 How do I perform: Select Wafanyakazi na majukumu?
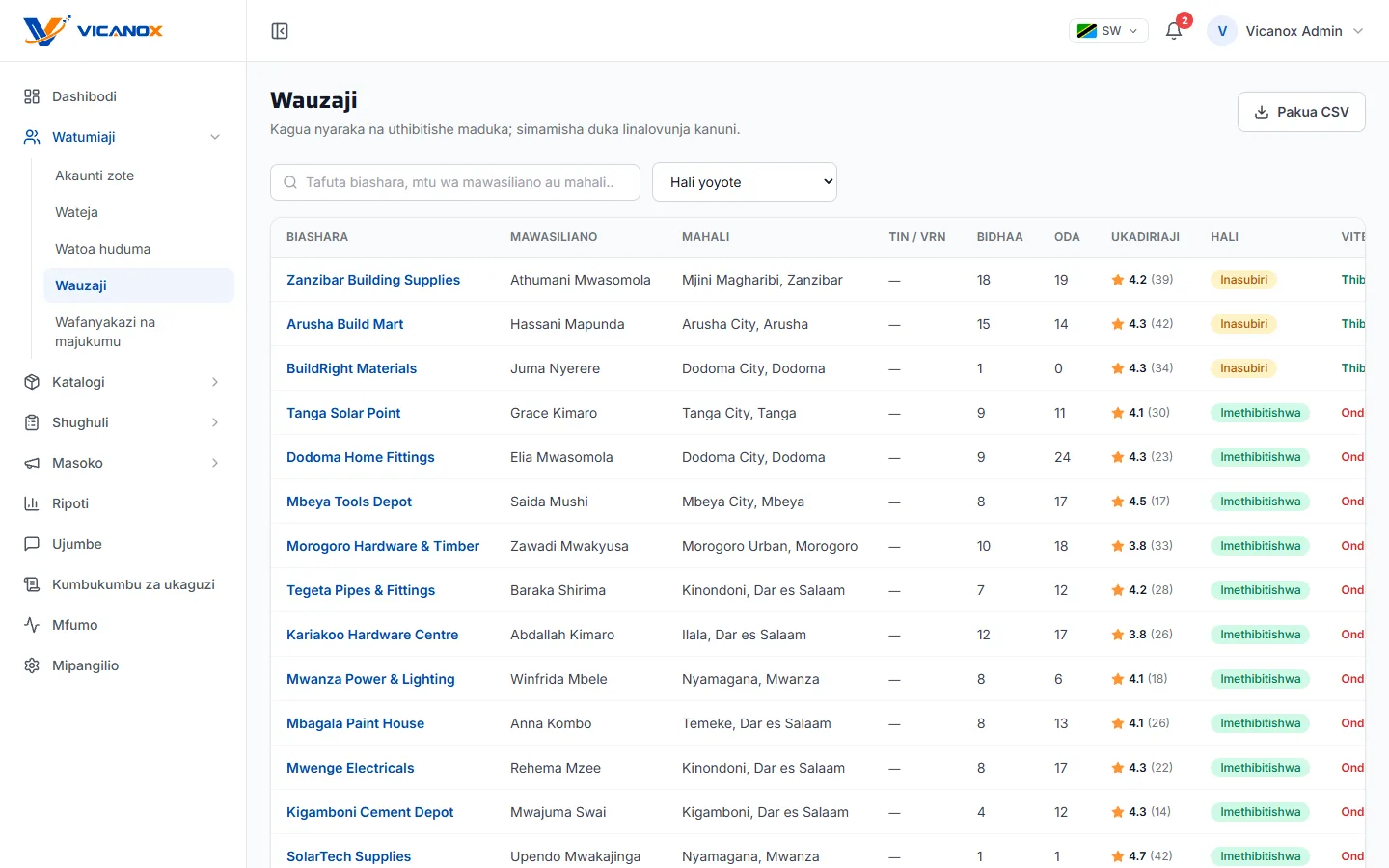(x=139, y=332)
